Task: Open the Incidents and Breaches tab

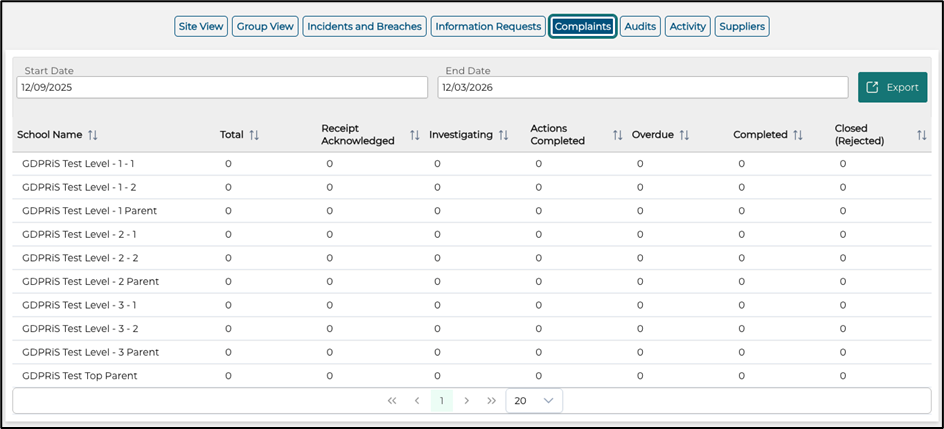Action: pos(364,27)
